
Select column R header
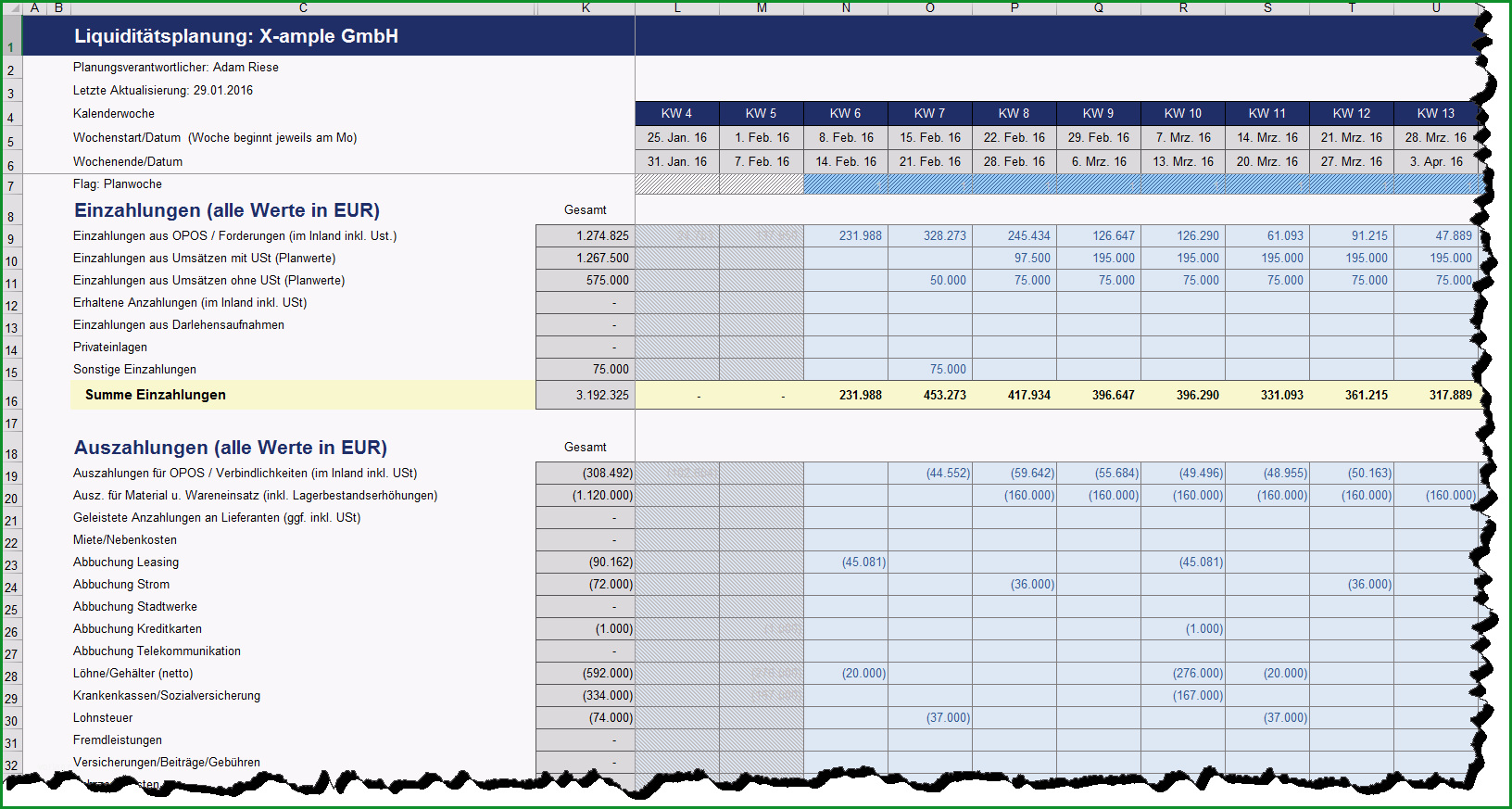[x=1183, y=7]
